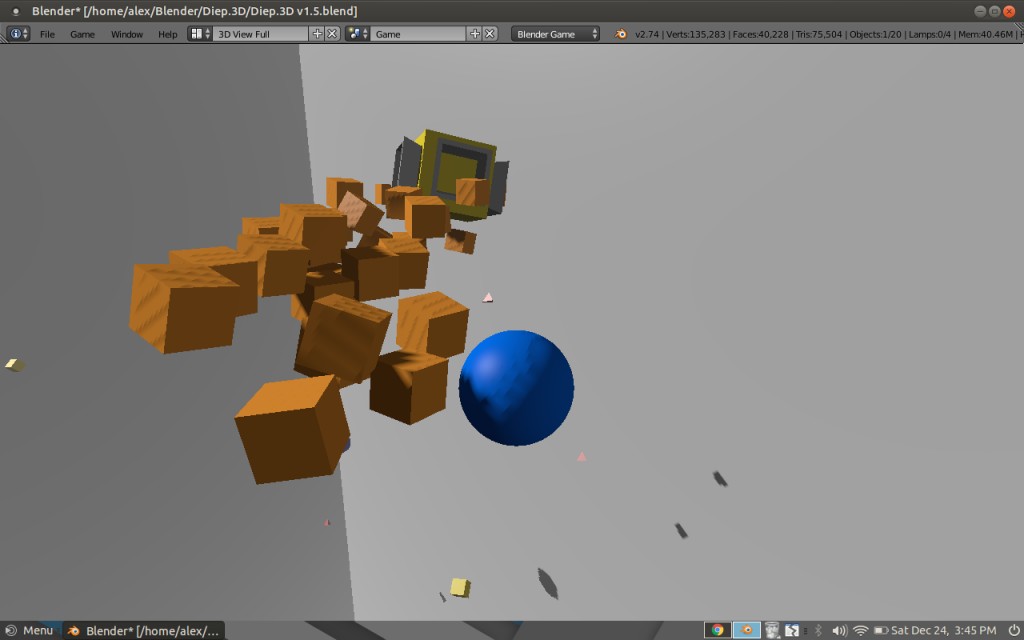Open the Window menu

[x=126, y=33]
